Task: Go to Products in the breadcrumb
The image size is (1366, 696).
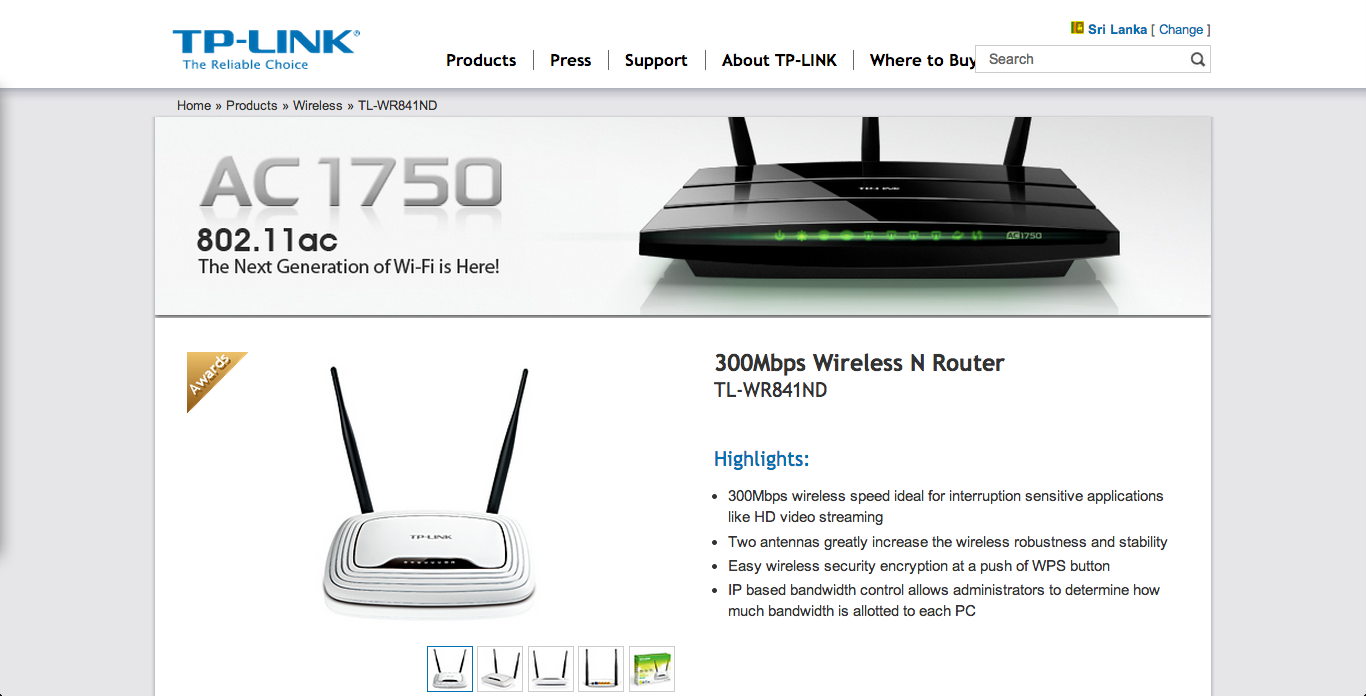Action: click(252, 105)
